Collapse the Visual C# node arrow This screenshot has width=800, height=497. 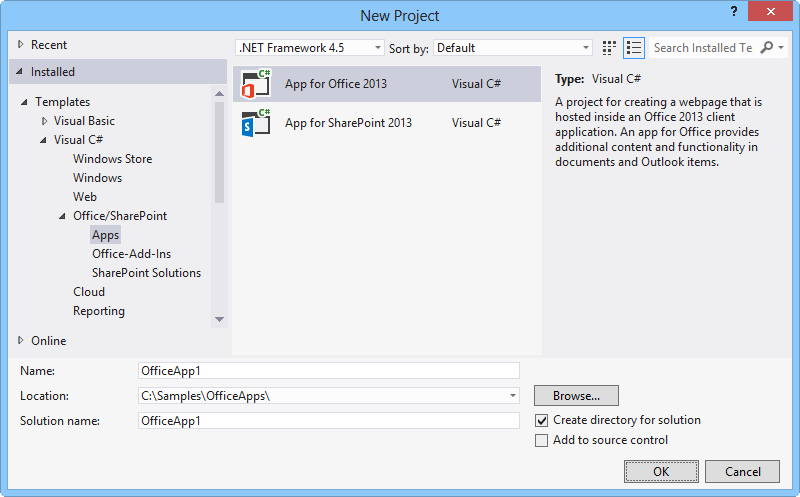tap(43, 140)
